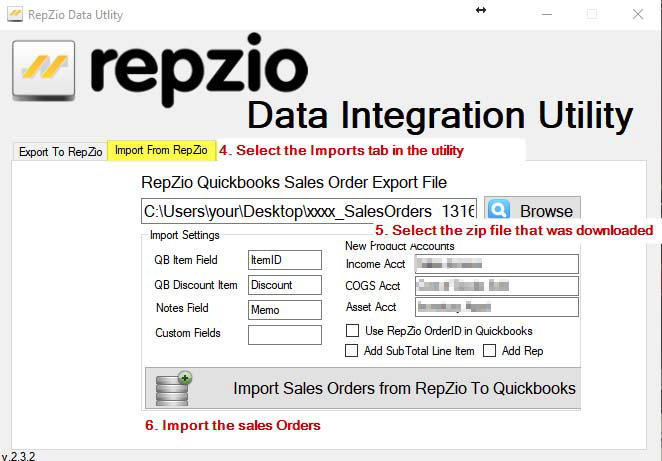Click the RepZio Quickbooks Sales Order Export File label
Viewport: 662px width, 461px height.
(294, 182)
